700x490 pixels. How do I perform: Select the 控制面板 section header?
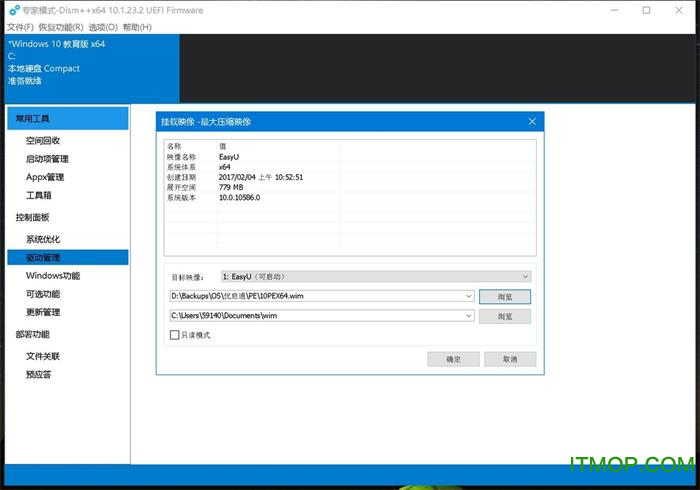[33, 217]
